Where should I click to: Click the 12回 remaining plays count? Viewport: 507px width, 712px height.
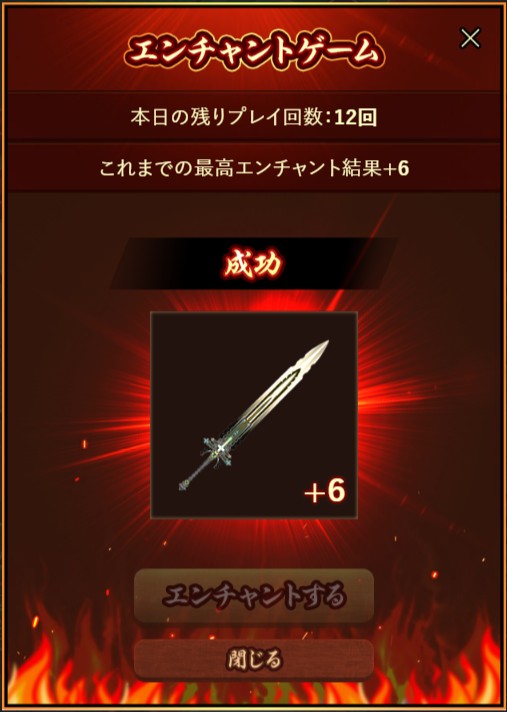point(355,118)
